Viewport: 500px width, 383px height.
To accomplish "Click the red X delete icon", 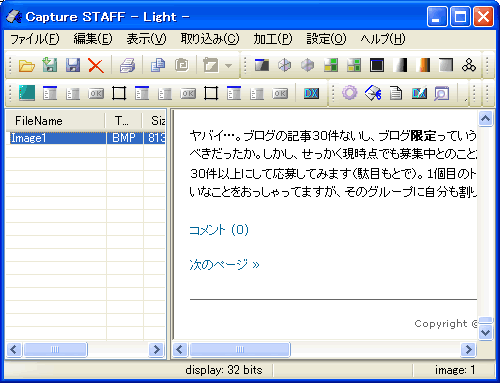I will point(96,65).
